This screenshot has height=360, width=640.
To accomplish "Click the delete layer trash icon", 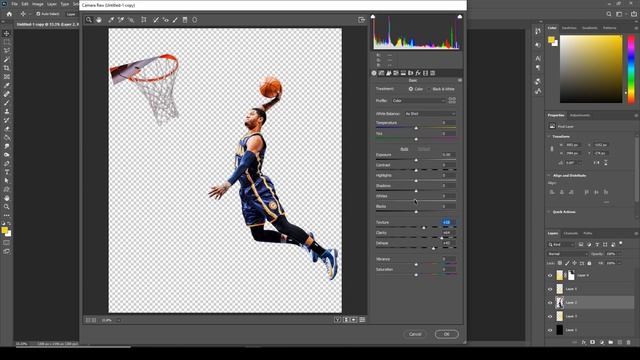I will pos(629,342).
